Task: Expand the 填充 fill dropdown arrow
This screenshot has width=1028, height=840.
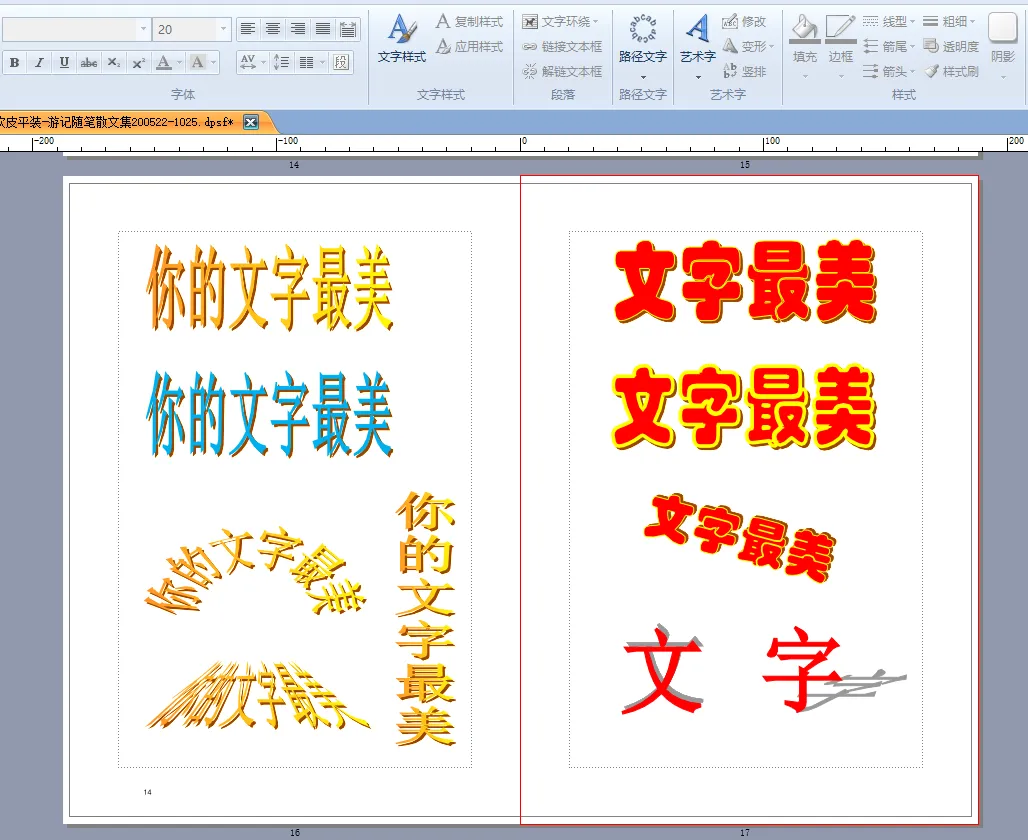Action: click(805, 76)
